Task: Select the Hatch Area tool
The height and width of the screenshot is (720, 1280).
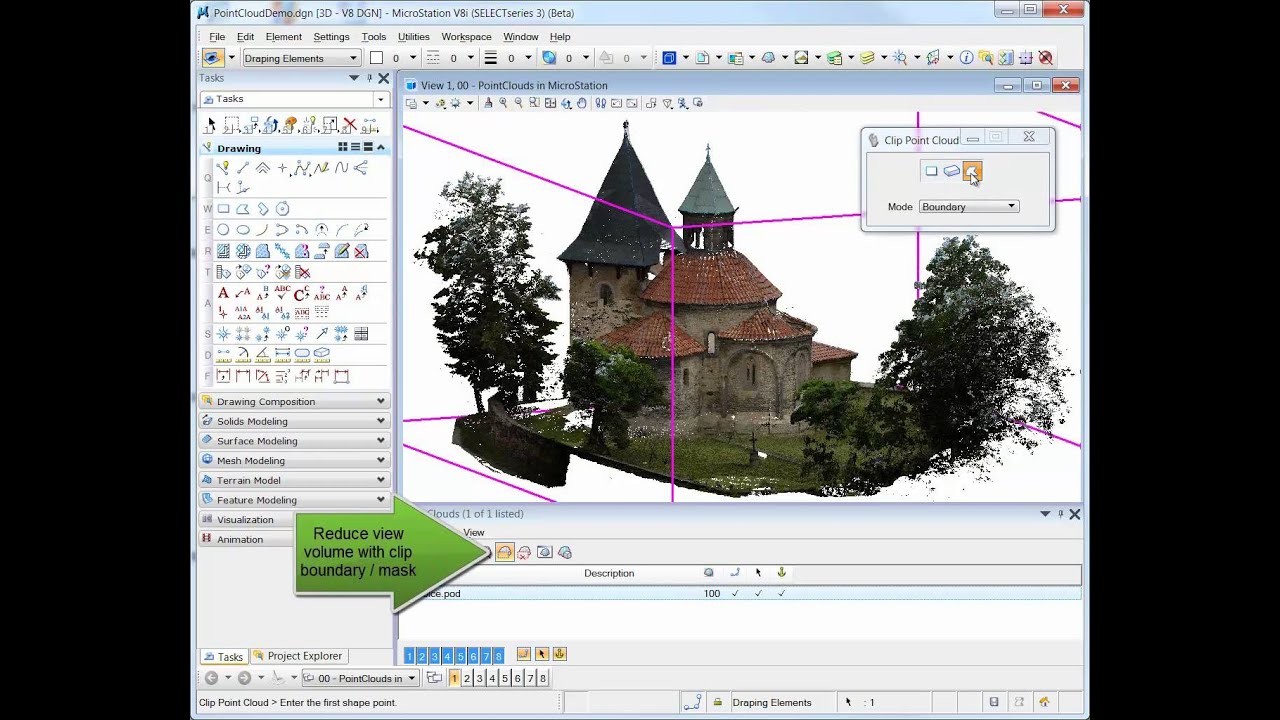Action: coord(223,251)
